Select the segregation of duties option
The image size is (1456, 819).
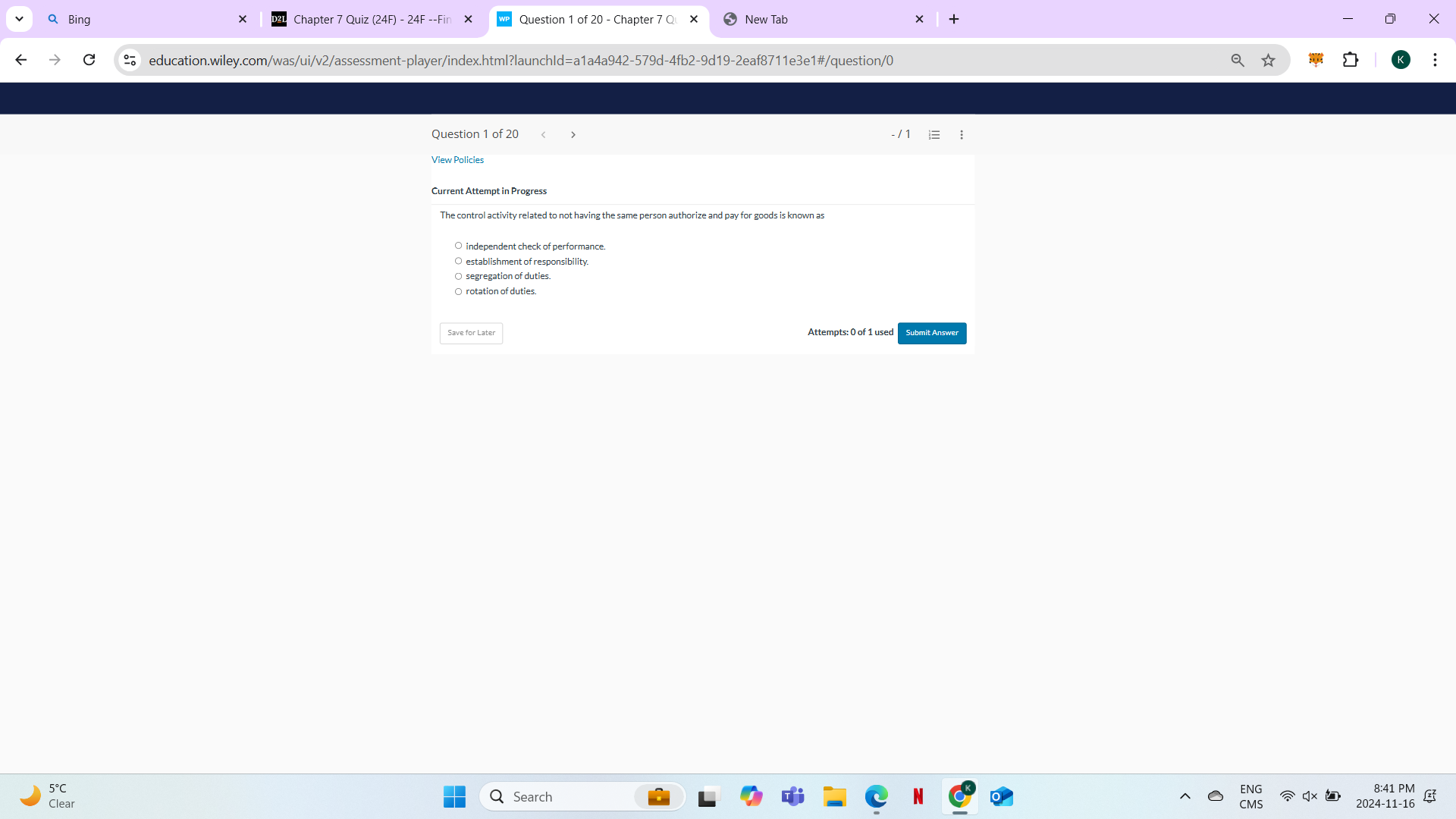tap(458, 276)
